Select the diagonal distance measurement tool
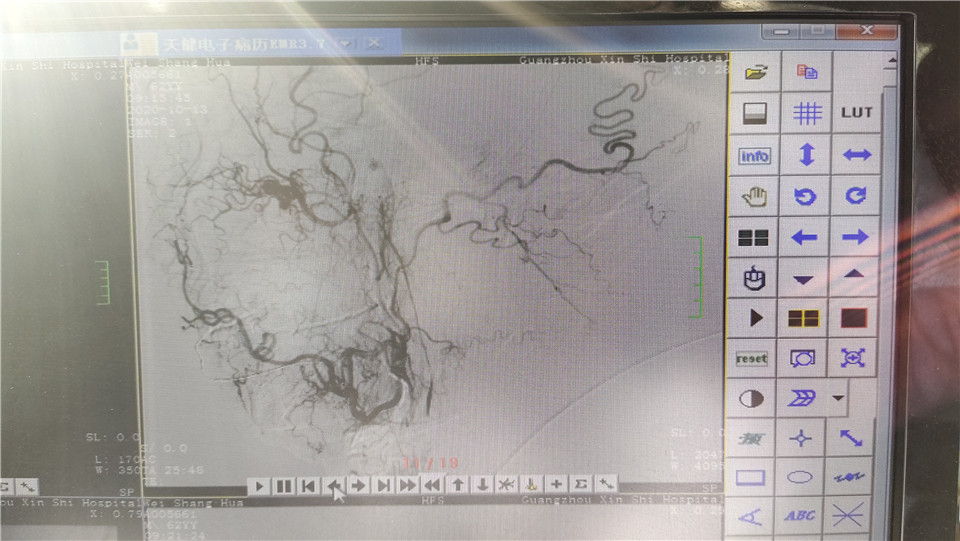Image resolution: width=960 pixels, height=541 pixels. (851, 438)
